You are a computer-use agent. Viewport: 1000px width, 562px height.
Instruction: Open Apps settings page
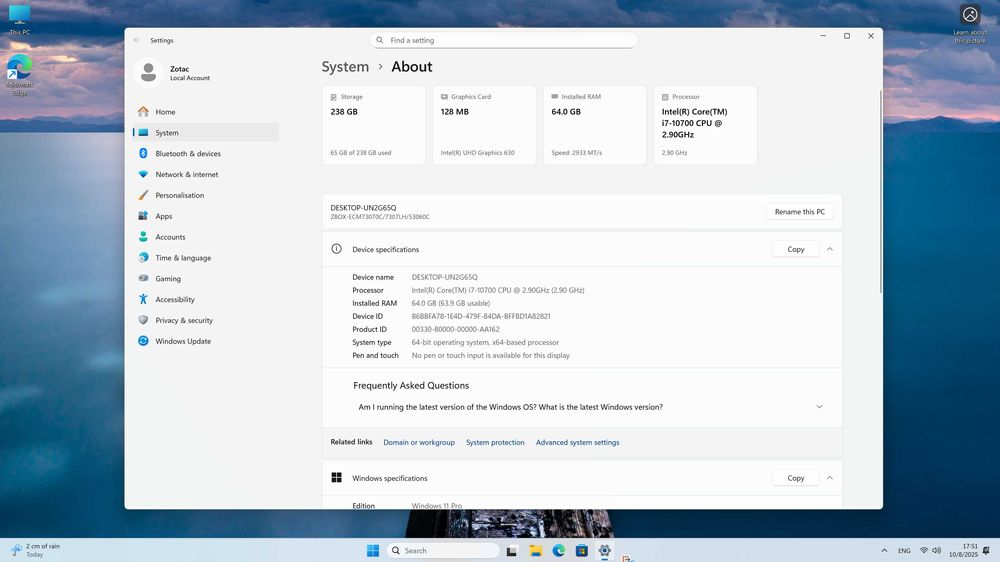click(x=205, y=216)
